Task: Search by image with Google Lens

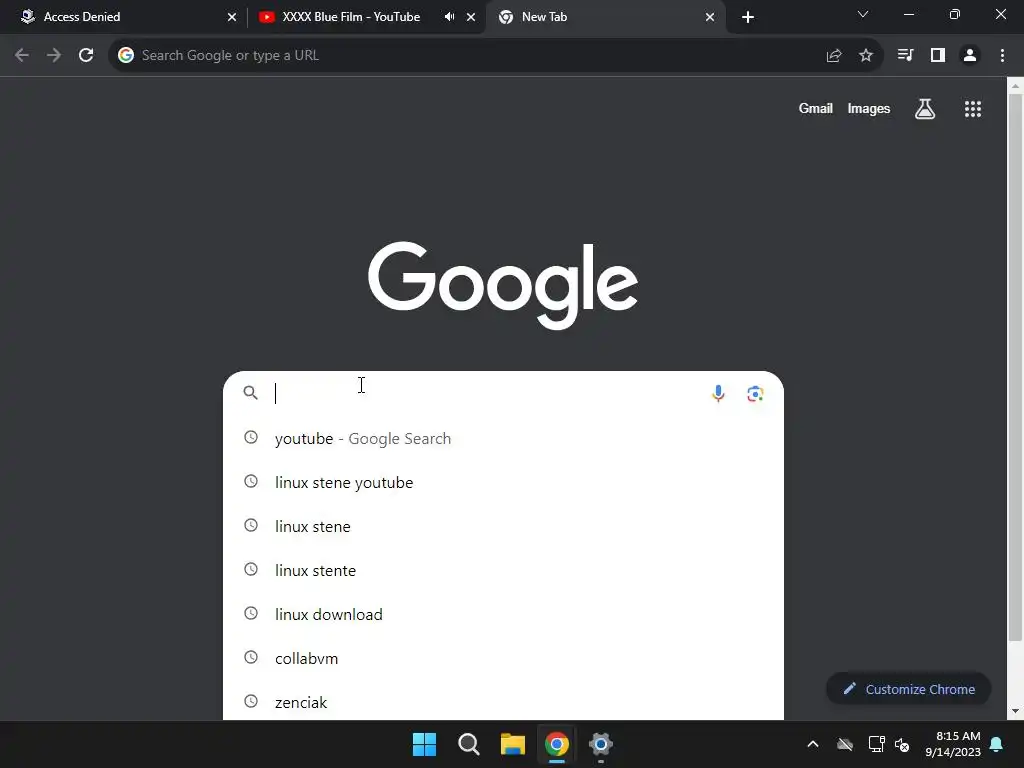Action: coord(756,393)
